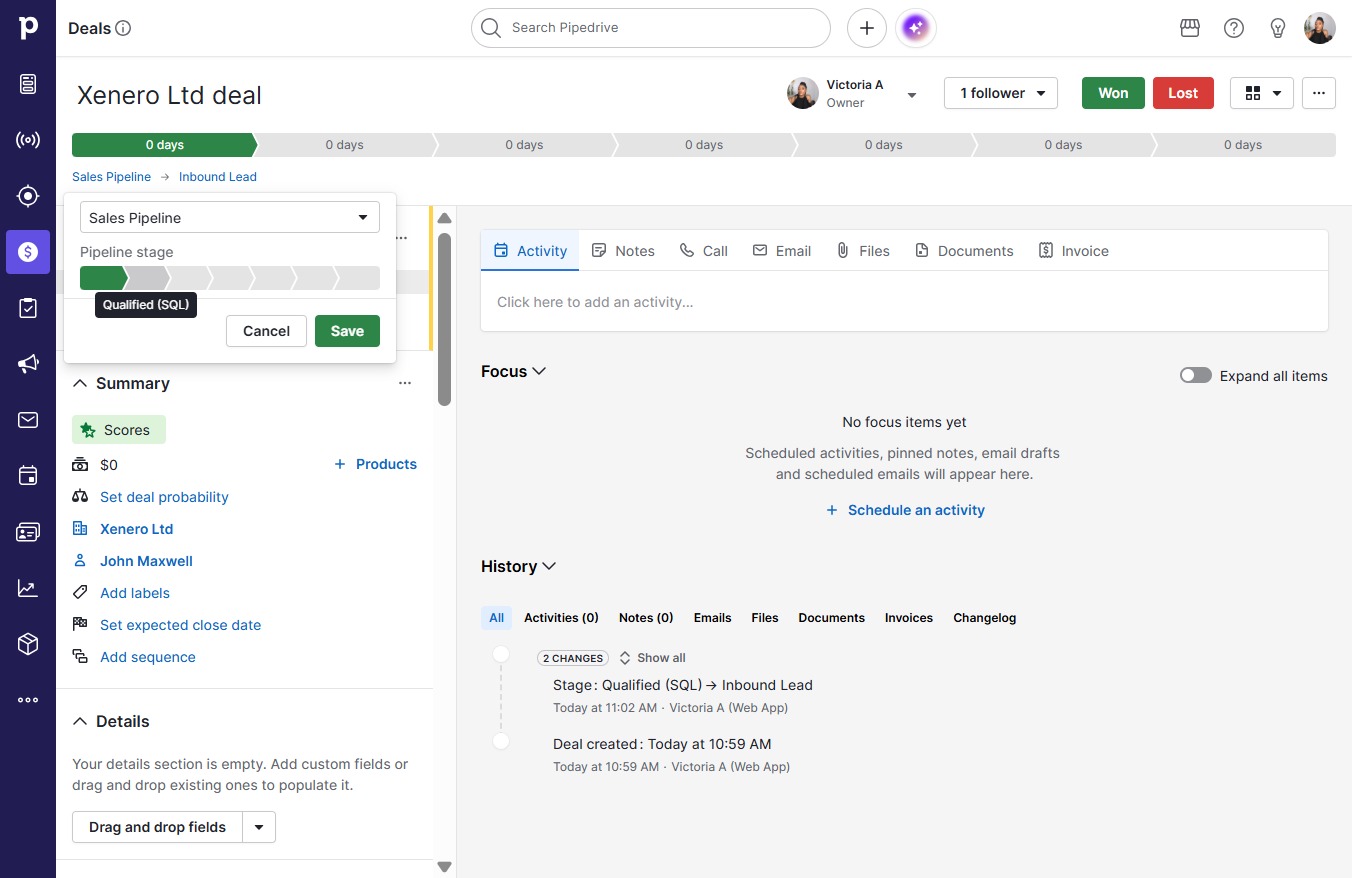Click the Add sequence link
The width and height of the screenshot is (1352, 878).
click(148, 657)
